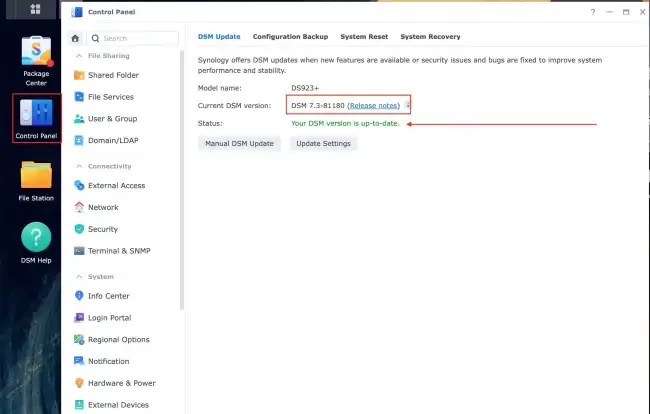The image size is (650, 414).
Task: Select File Services in sidebar
Action: click(111, 97)
